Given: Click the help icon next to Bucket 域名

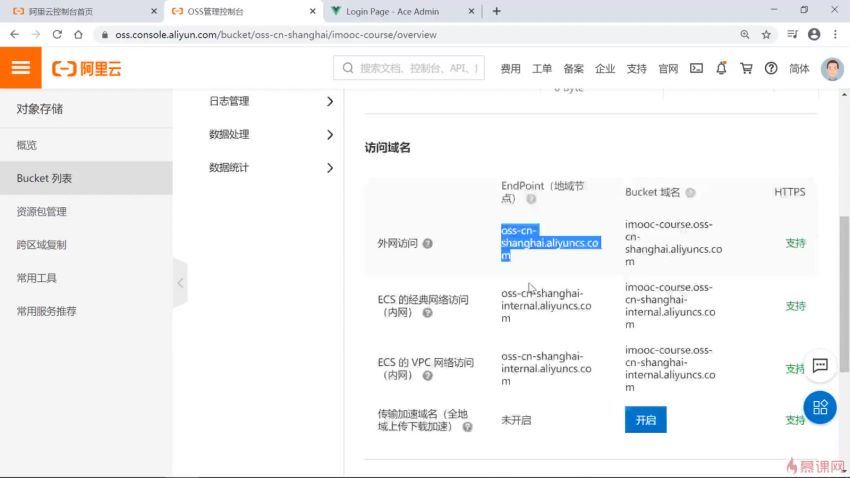Looking at the screenshot, I should point(690,193).
